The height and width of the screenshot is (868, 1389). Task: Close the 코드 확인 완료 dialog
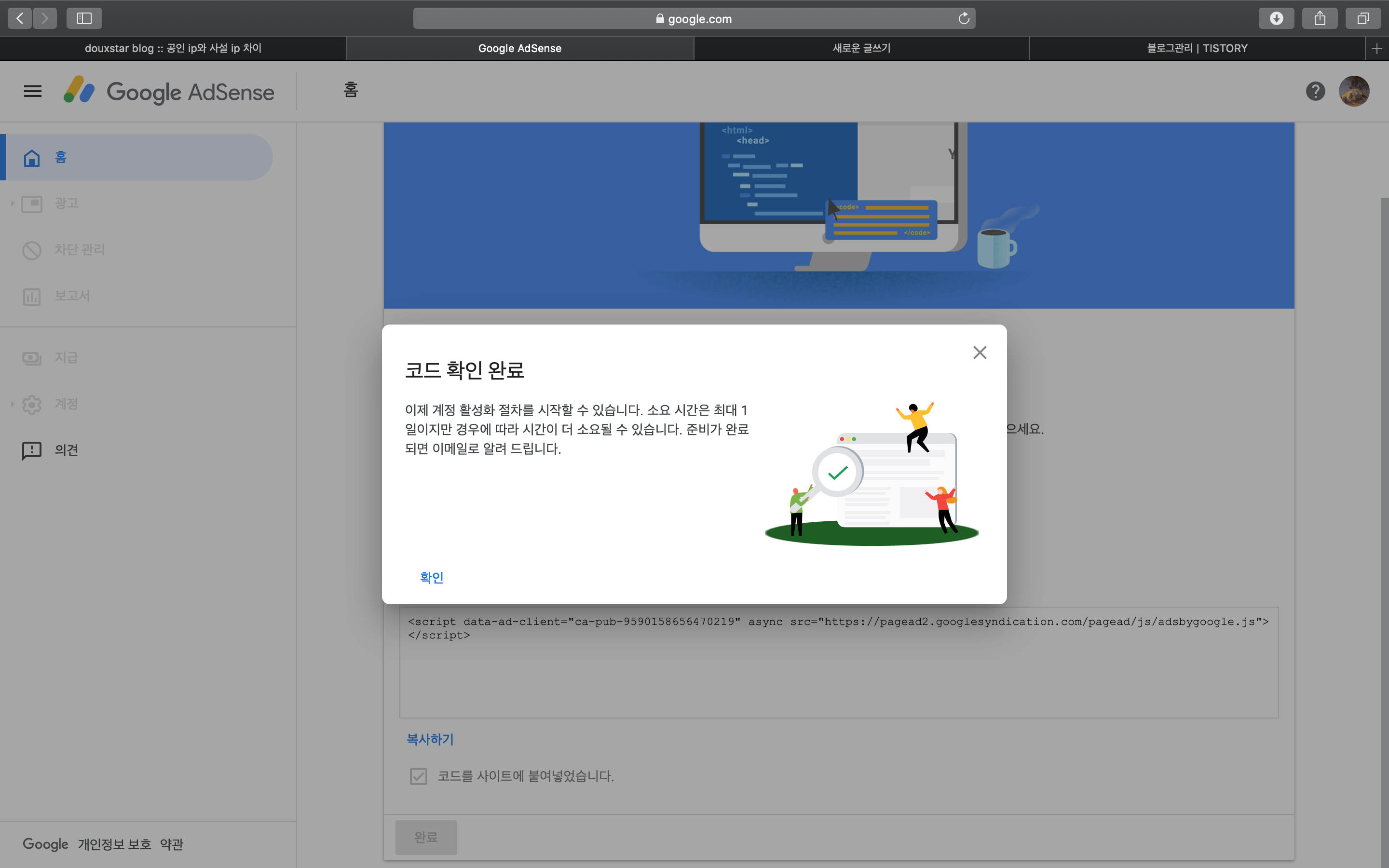point(979,353)
